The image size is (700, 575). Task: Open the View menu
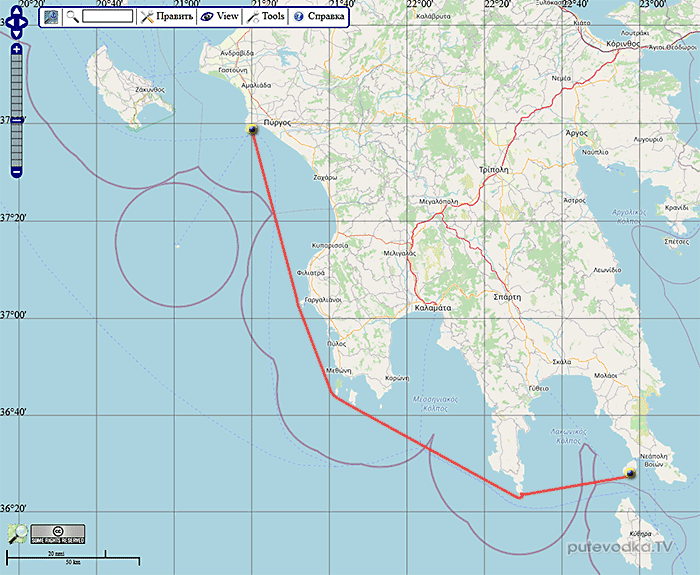pos(219,17)
